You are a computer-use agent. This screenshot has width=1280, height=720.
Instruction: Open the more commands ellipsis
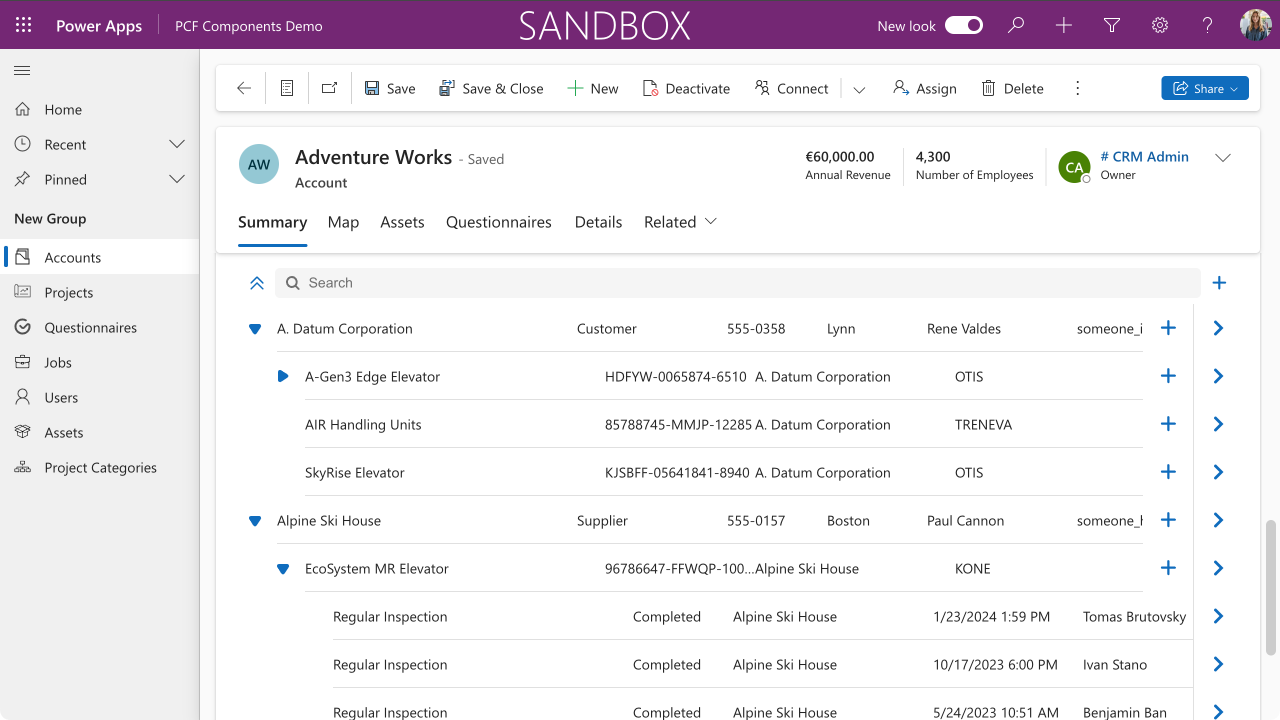point(1077,88)
